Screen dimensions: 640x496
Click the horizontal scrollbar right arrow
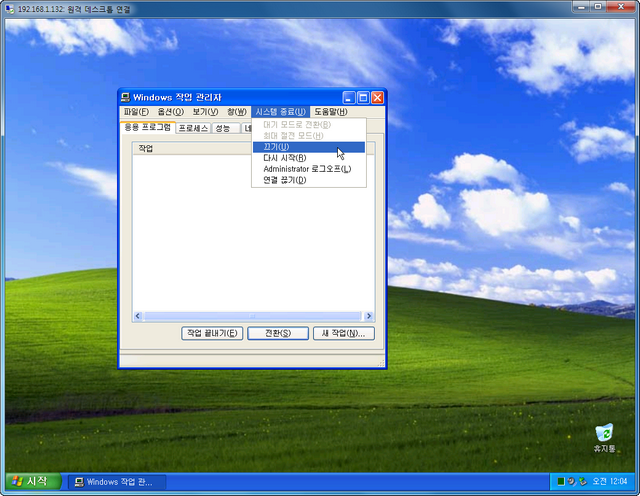369,316
